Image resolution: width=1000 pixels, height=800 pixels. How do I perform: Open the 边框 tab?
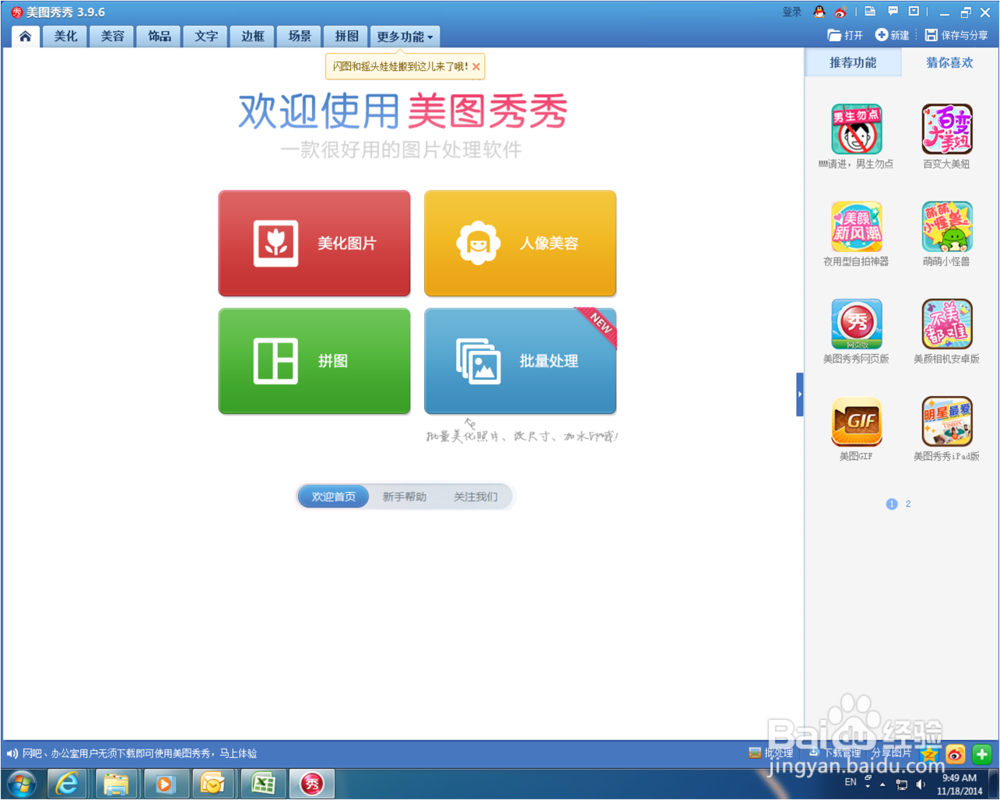coord(253,36)
